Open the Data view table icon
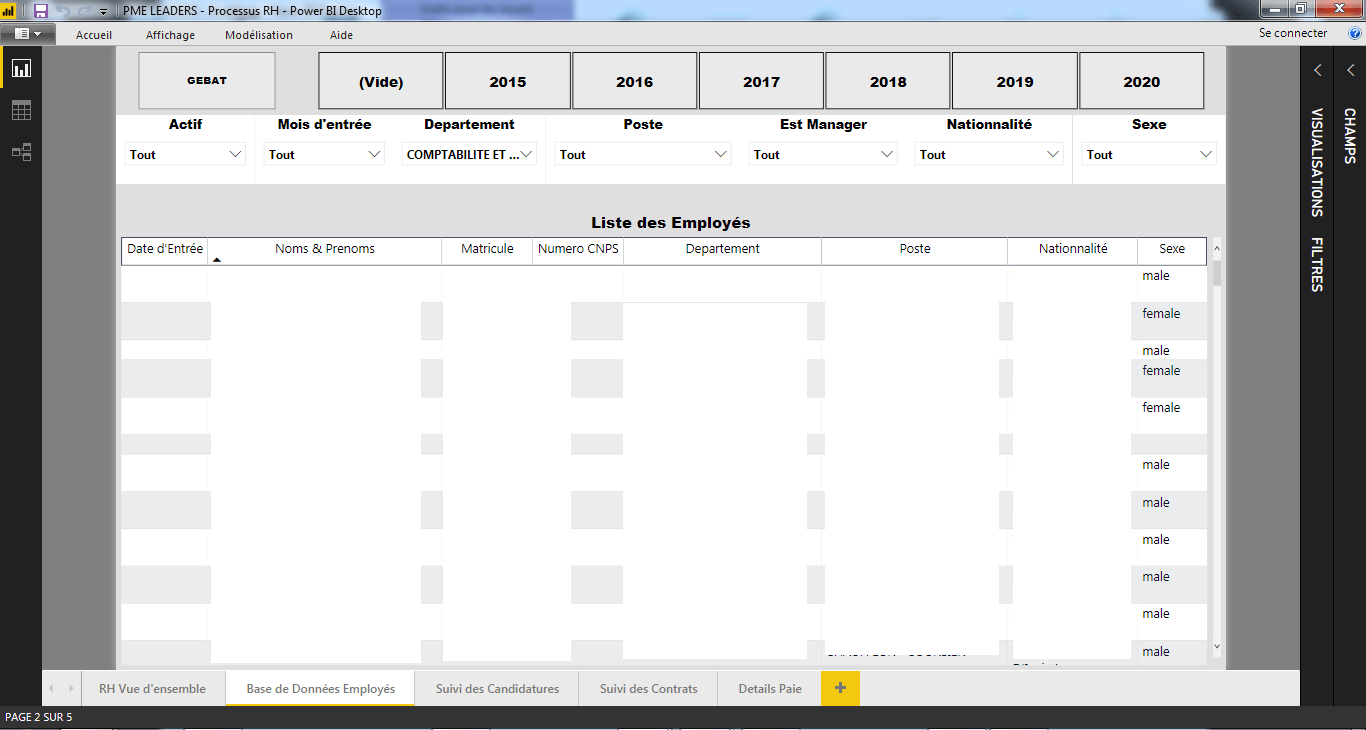This screenshot has height=730, width=1366. pyautogui.click(x=21, y=110)
